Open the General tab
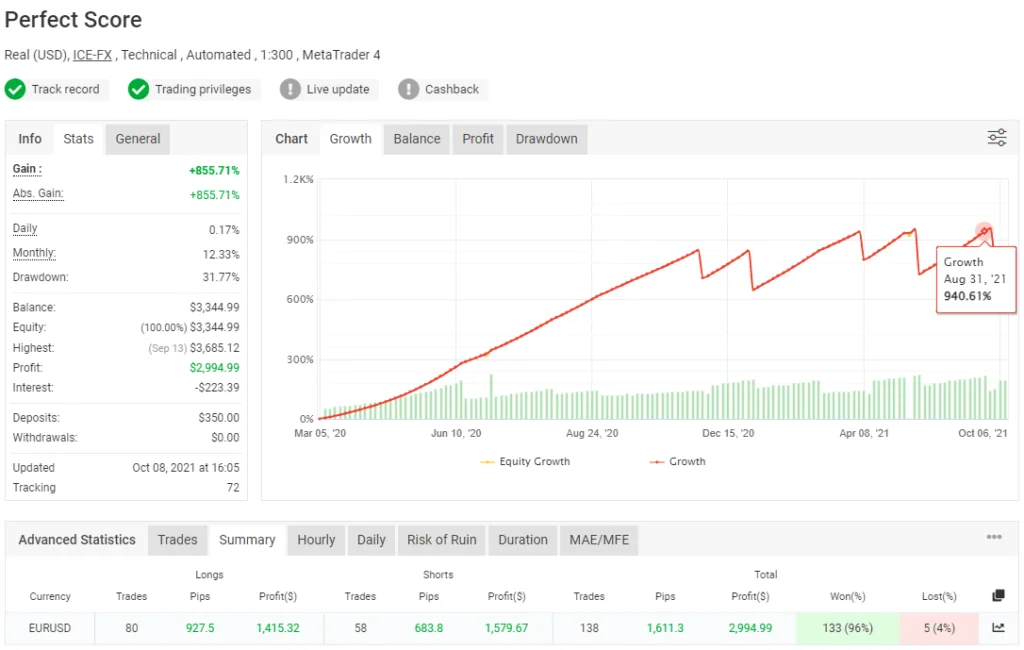Screen dimensions: 1024x650 tap(137, 139)
